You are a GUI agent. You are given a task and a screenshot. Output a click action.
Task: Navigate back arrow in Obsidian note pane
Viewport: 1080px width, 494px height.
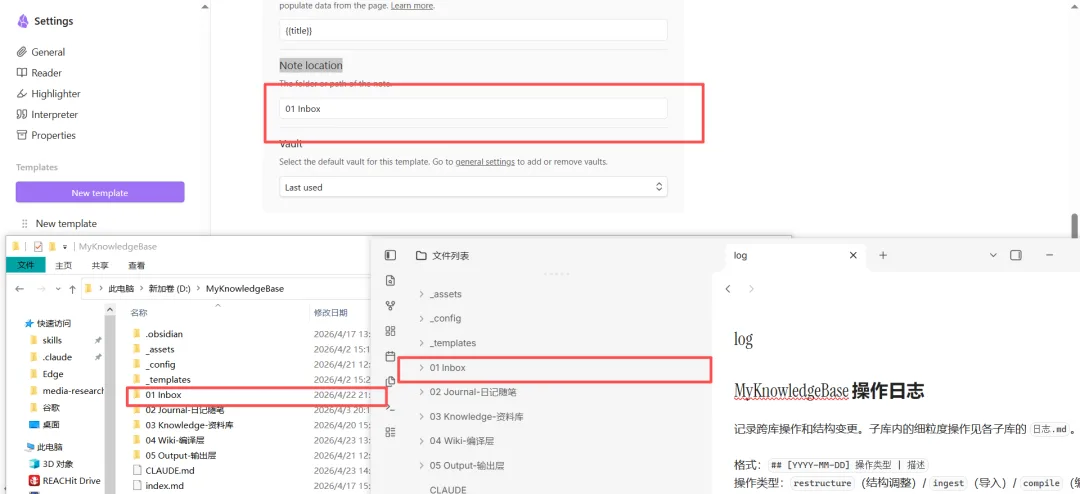point(728,289)
